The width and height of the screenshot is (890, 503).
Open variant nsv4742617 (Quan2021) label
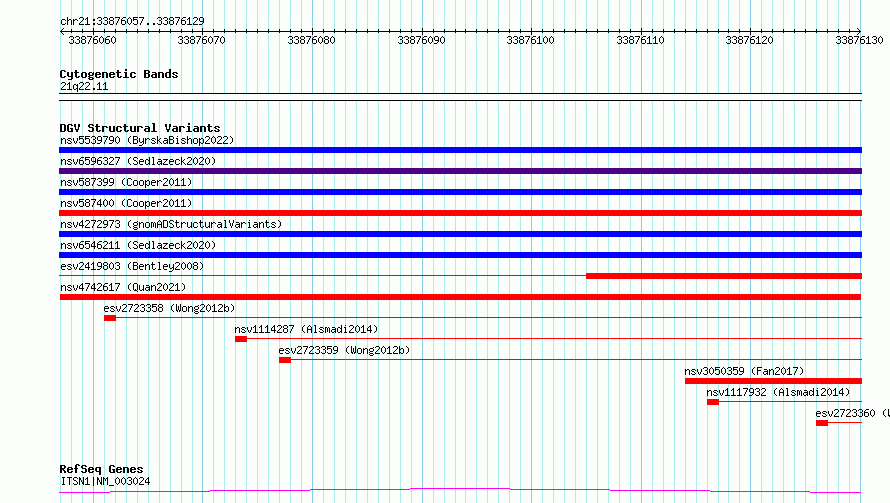pos(123,287)
